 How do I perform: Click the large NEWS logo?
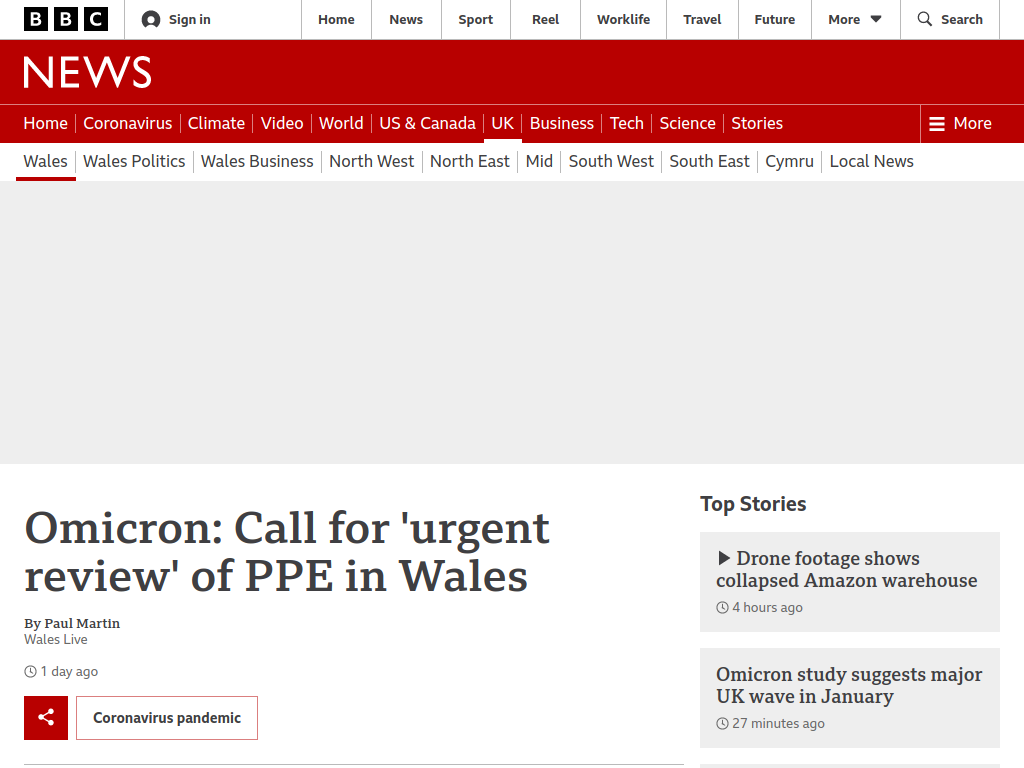click(x=88, y=72)
